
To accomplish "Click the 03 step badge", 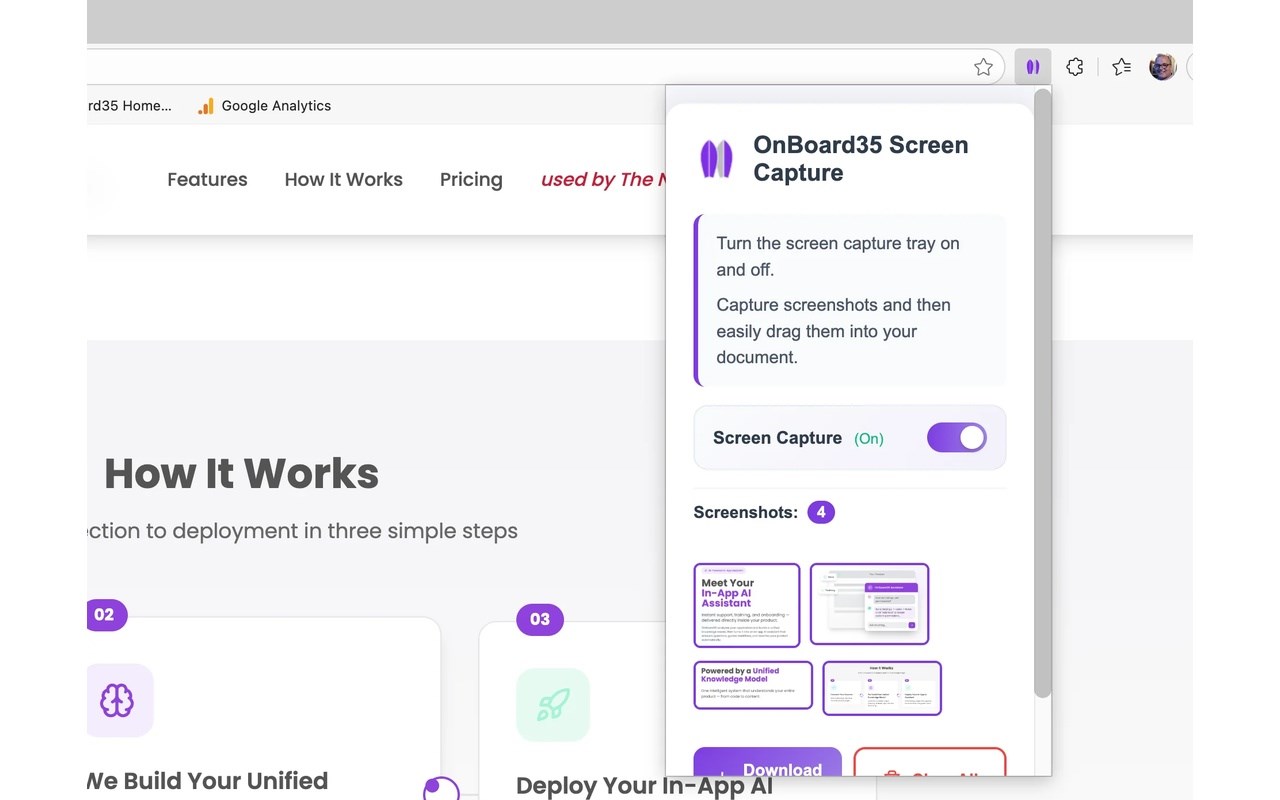I will 540,619.
